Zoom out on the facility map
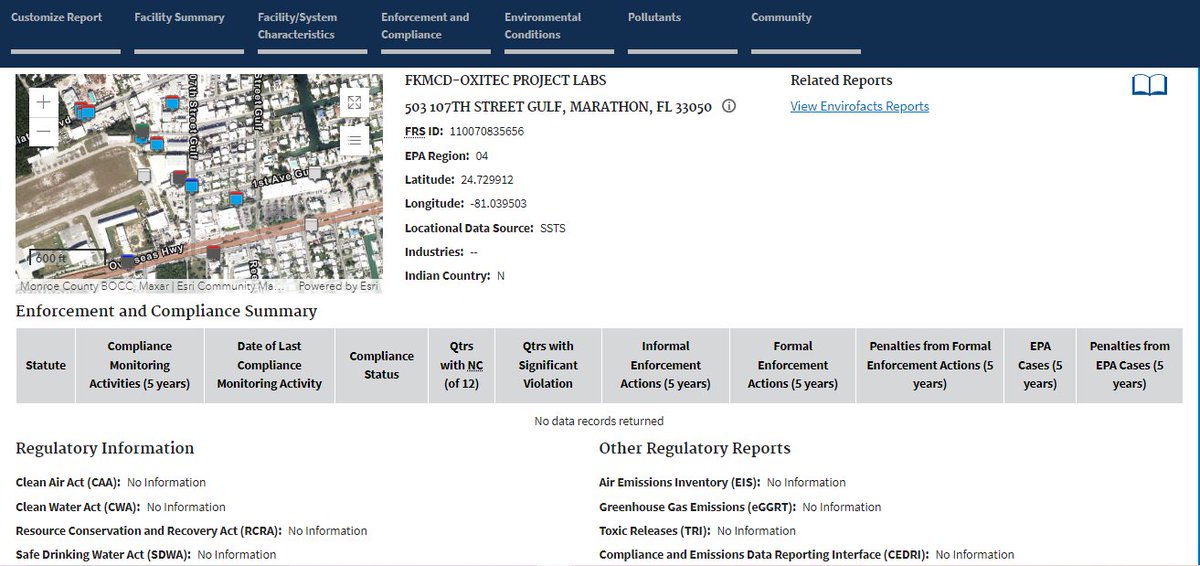Viewport: 1200px width, 566px height. point(44,131)
